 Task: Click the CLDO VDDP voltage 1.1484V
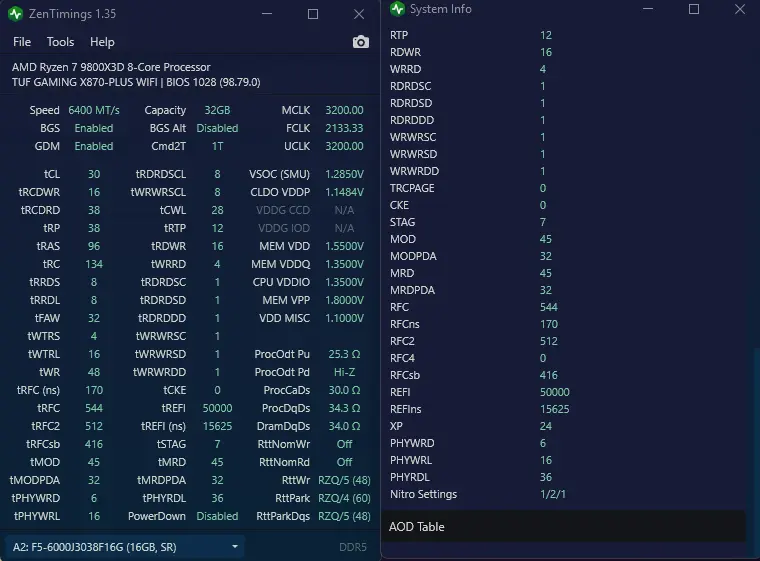(344, 192)
